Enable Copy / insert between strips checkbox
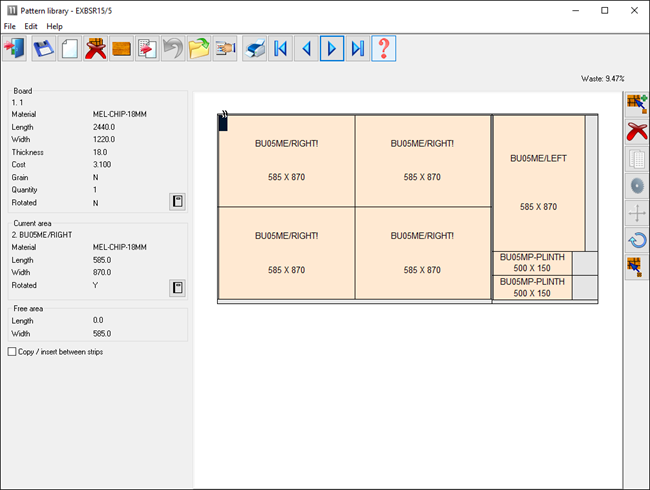This screenshot has width=650, height=490. click(12, 352)
